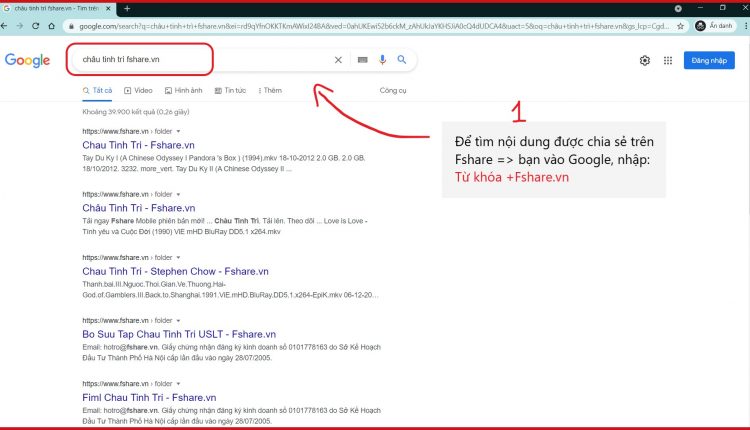
Task: Expand dropdown arrow above Chau Tinh Tri result
Action: coord(178,131)
